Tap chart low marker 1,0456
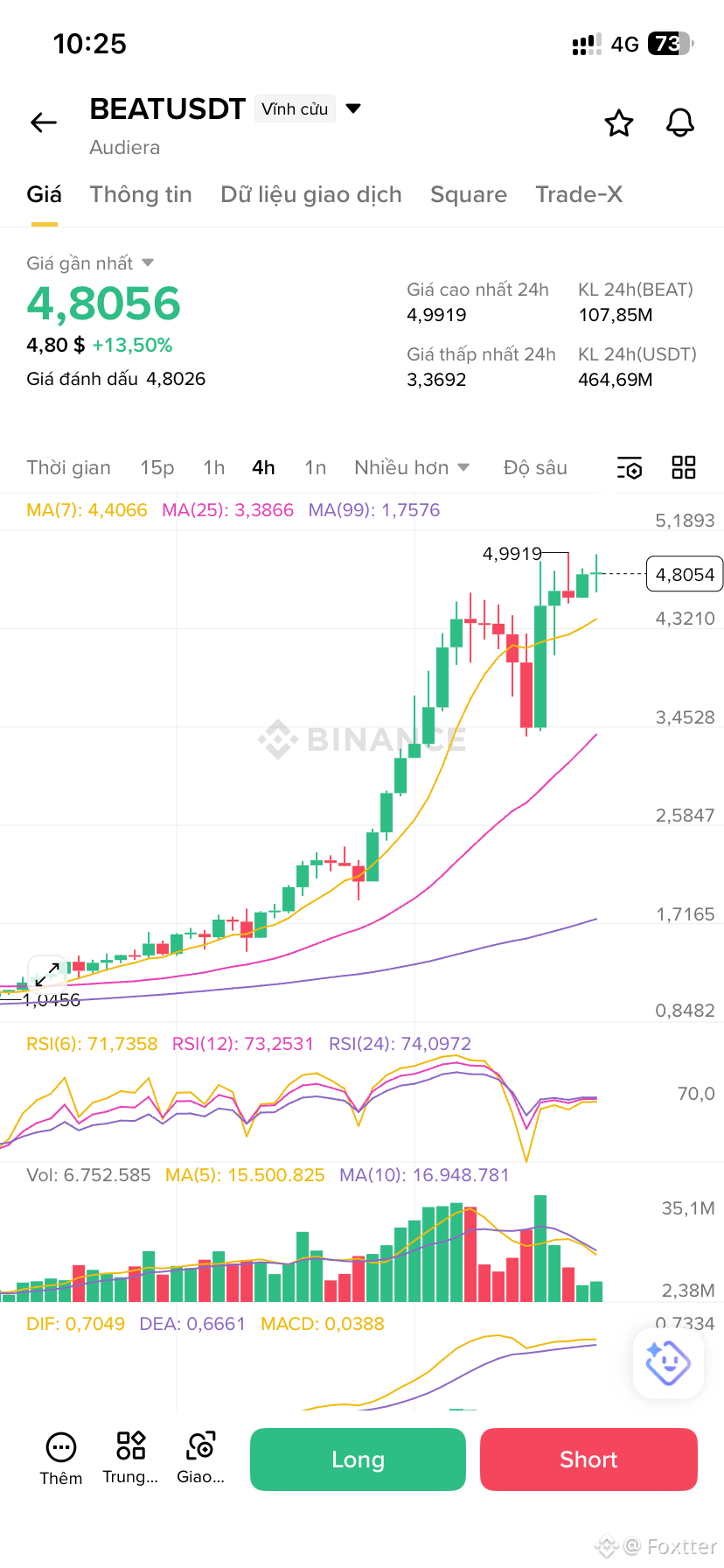 tap(52, 1000)
